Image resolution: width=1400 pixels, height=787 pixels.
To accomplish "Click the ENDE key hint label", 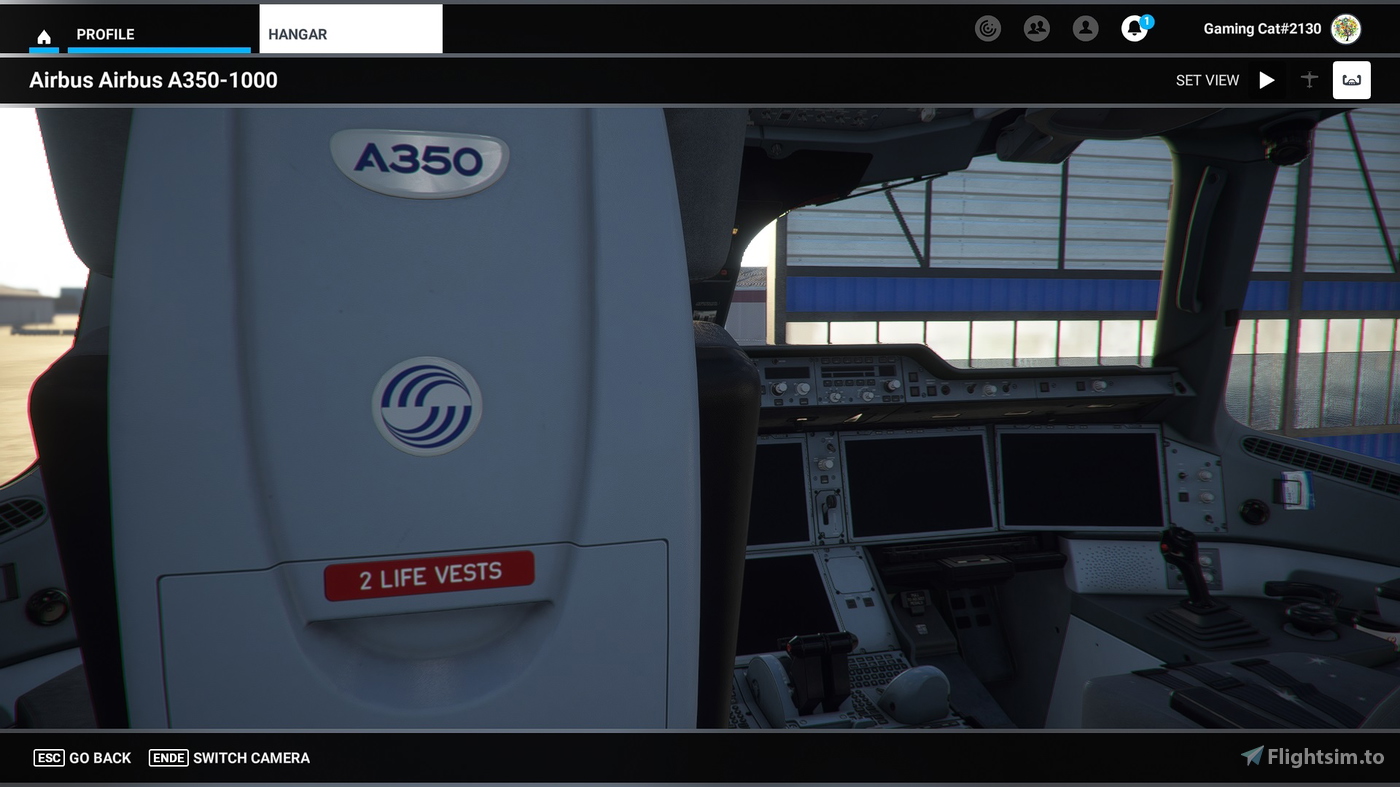I will [x=168, y=758].
